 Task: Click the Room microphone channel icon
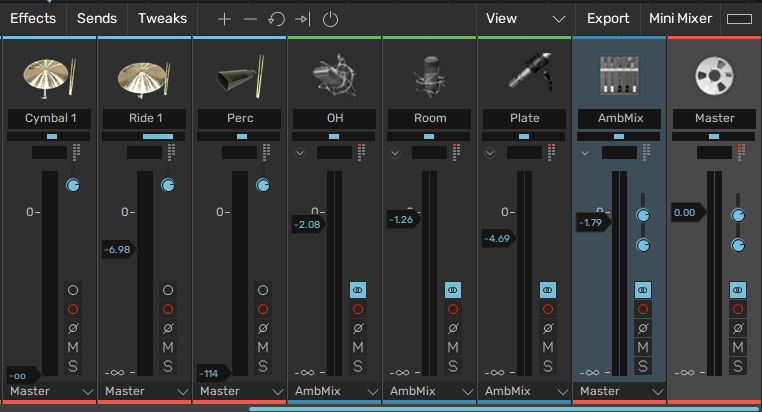coord(429,76)
